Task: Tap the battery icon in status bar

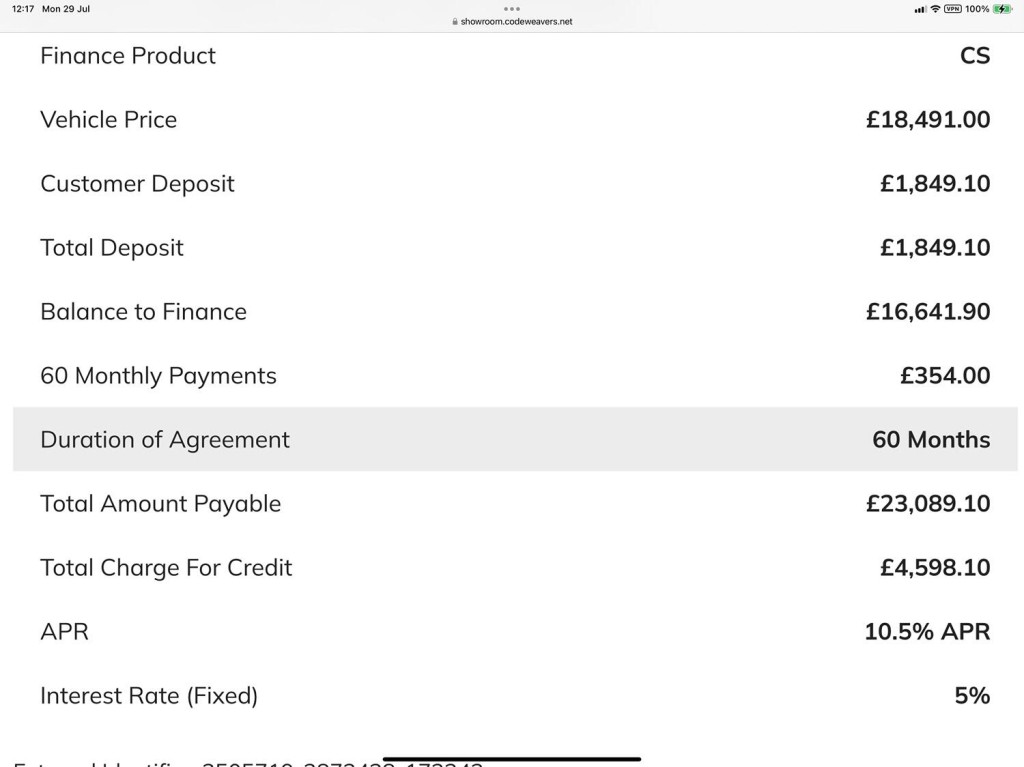Action: click(x=1002, y=9)
